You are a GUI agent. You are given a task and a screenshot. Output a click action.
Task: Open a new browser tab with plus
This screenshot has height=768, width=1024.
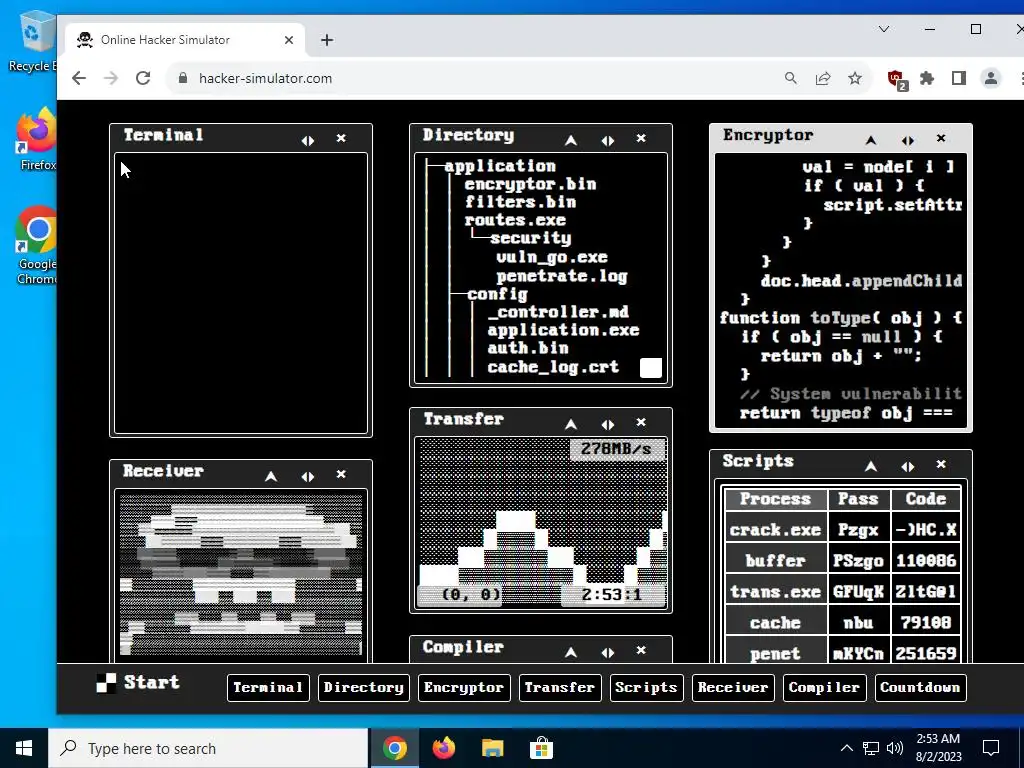pos(327,40)
